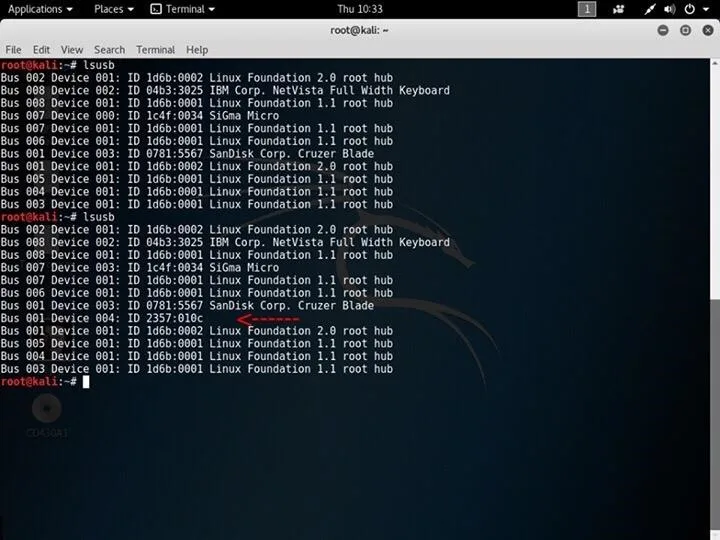Open the Applications dropdown menu

coord(40,9)
